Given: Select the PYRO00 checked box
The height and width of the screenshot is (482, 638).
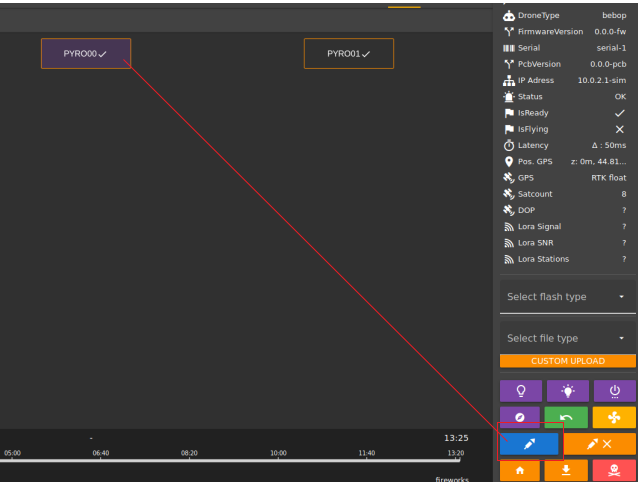Looking at the screenshot, I should 86,54.
